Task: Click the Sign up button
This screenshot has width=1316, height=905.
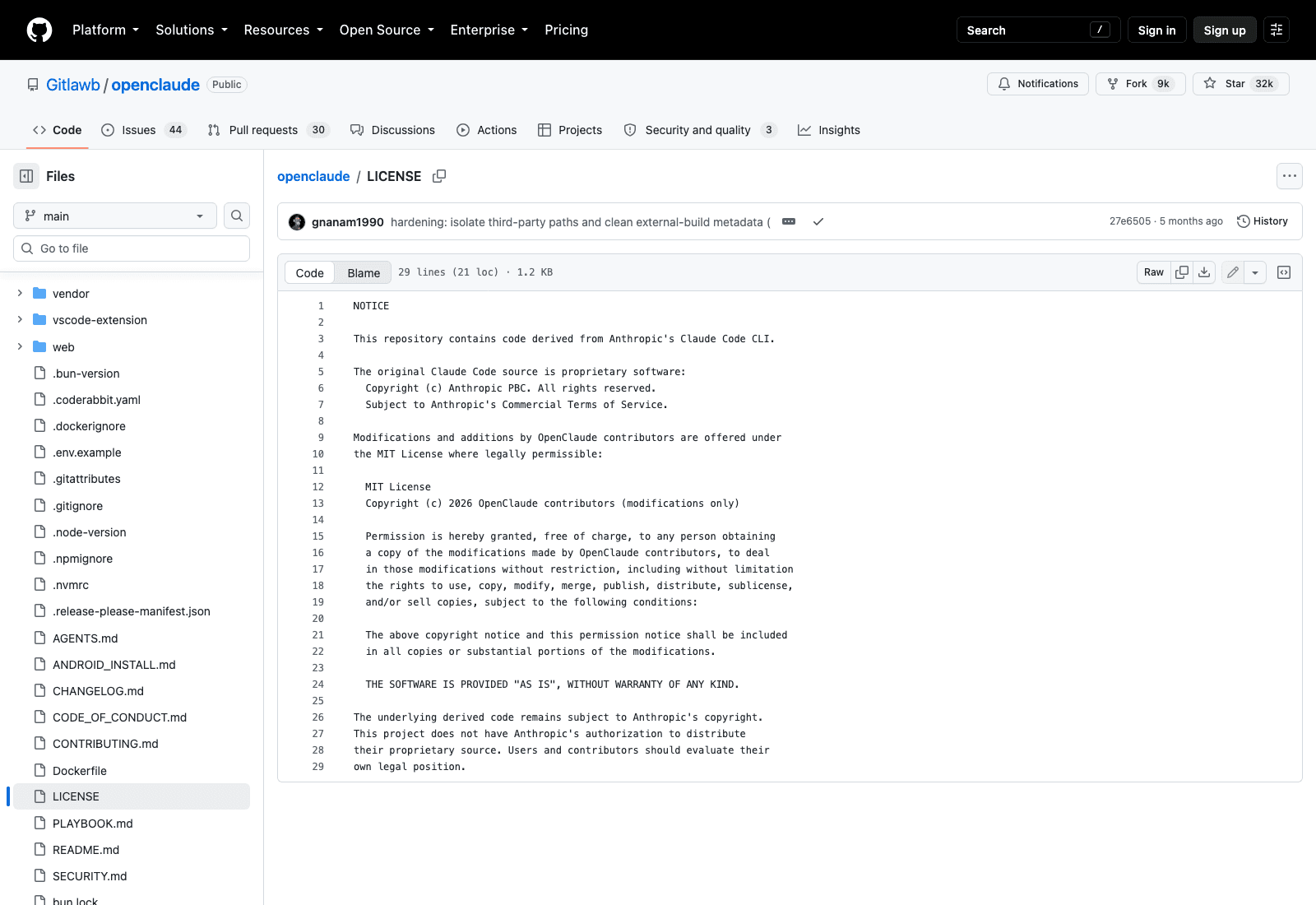Action: (x=1225, y=30)
